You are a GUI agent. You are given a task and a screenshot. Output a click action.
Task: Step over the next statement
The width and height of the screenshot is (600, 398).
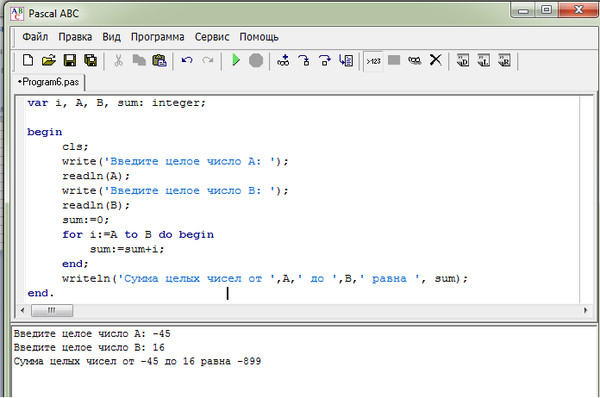pos(325,60)
